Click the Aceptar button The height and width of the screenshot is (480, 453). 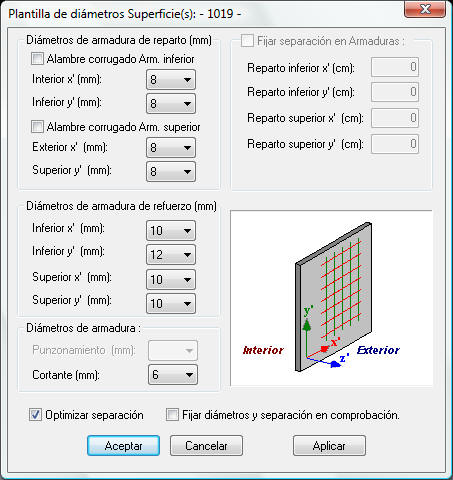tap(123, 445)
